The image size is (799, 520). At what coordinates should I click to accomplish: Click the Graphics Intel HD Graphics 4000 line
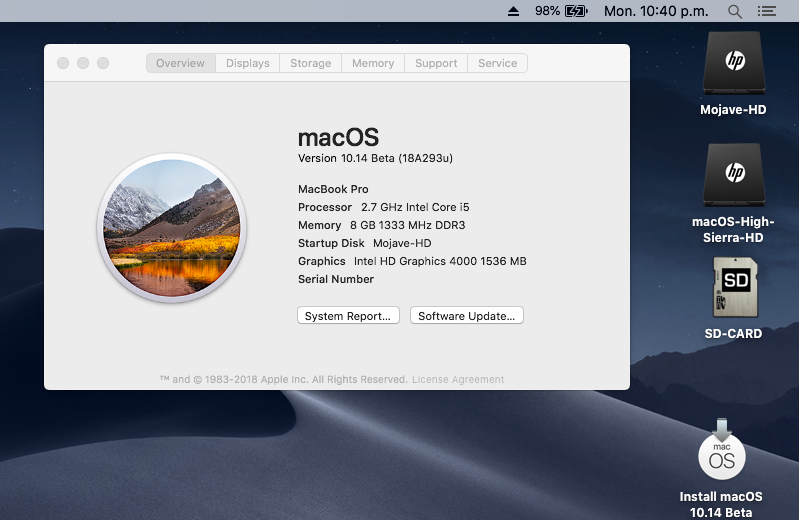point(412,261)
